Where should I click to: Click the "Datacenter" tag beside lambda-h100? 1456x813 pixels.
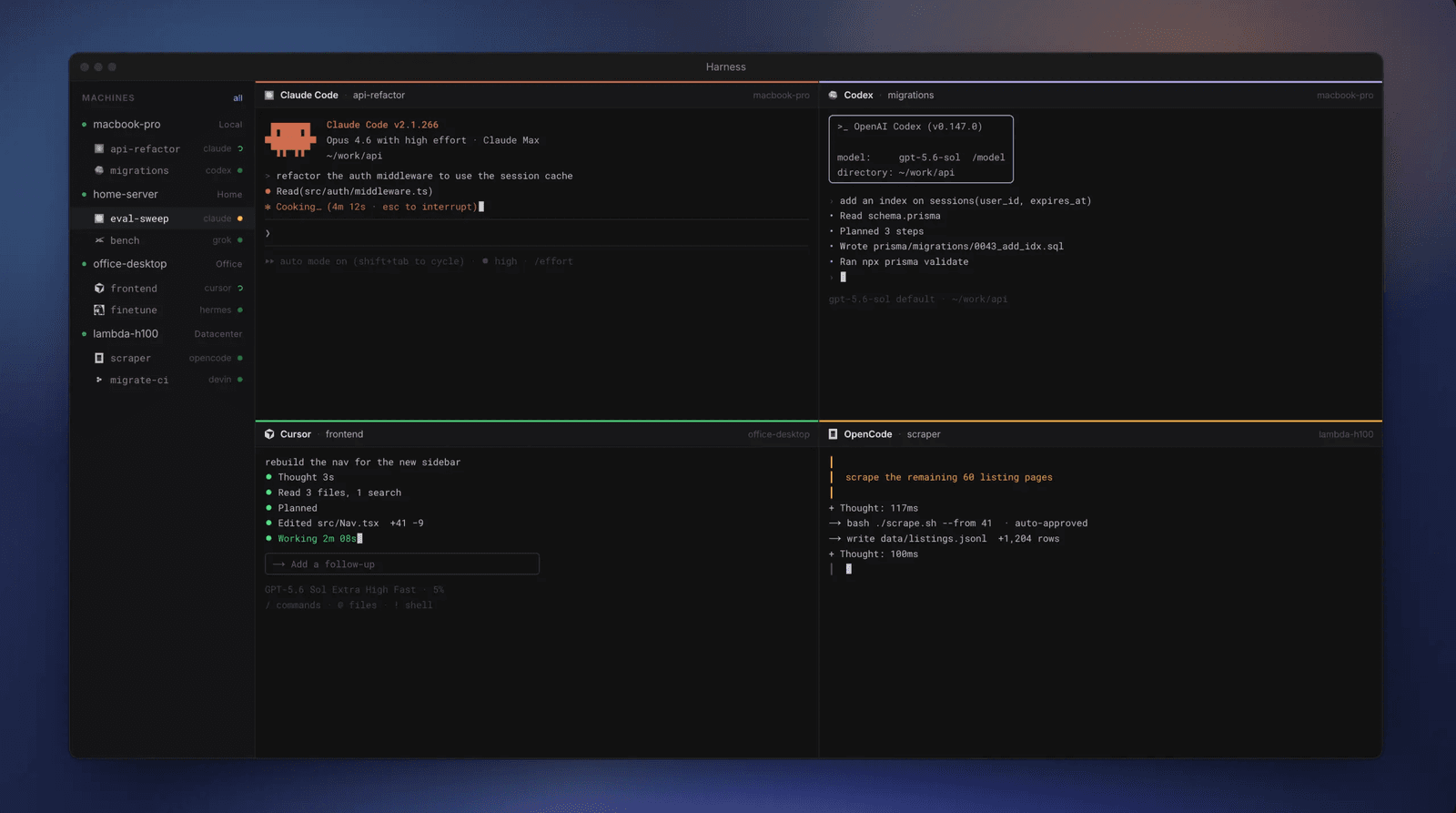[218, 334]
